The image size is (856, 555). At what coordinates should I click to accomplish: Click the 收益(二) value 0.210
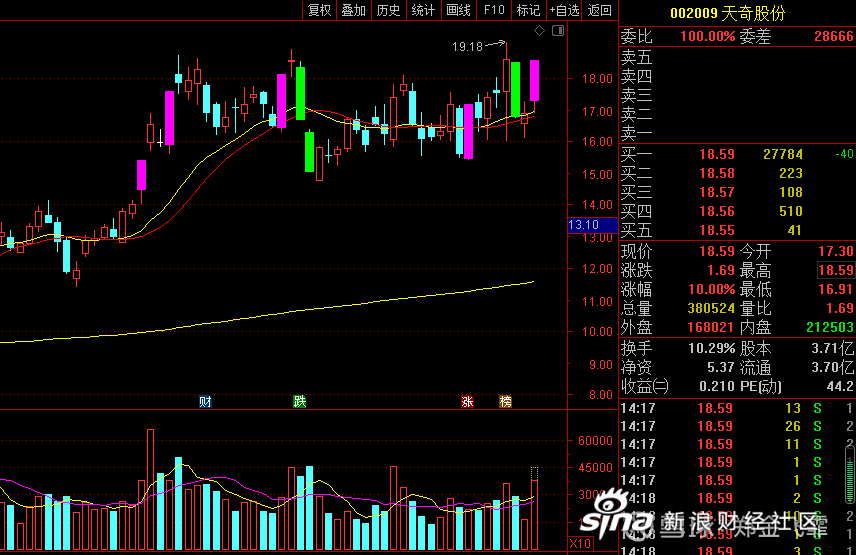pos(717,386)
